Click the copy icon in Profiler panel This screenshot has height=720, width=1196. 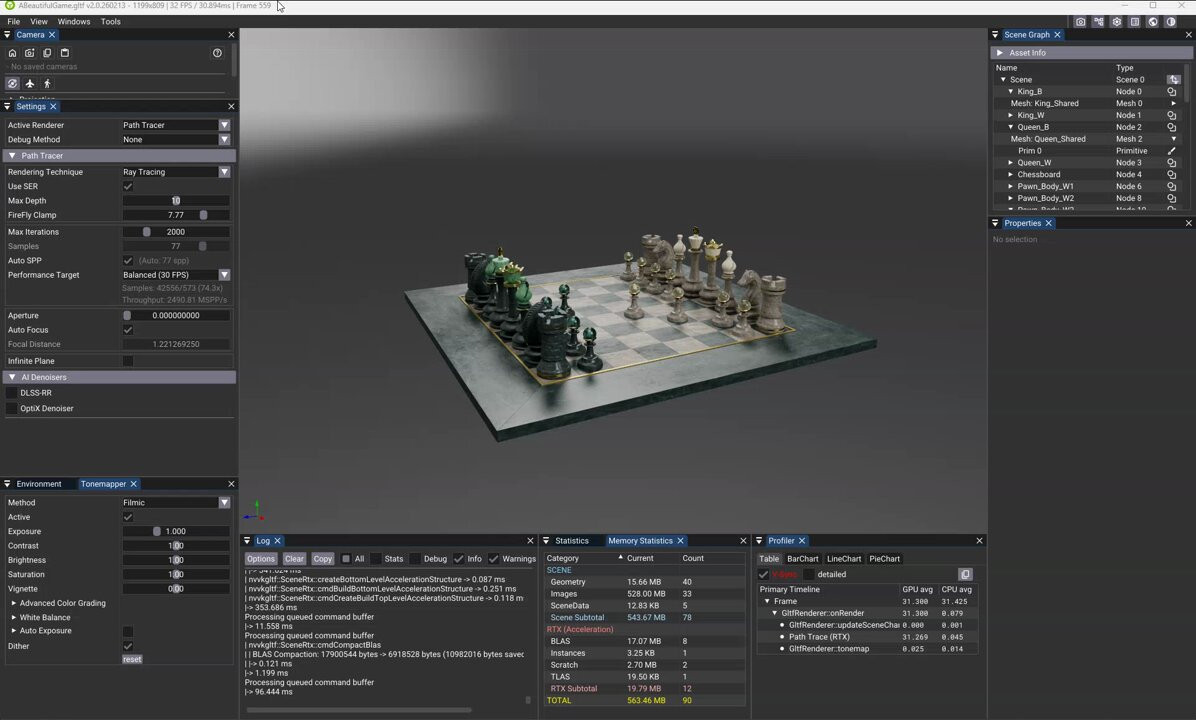coord(965,574)
